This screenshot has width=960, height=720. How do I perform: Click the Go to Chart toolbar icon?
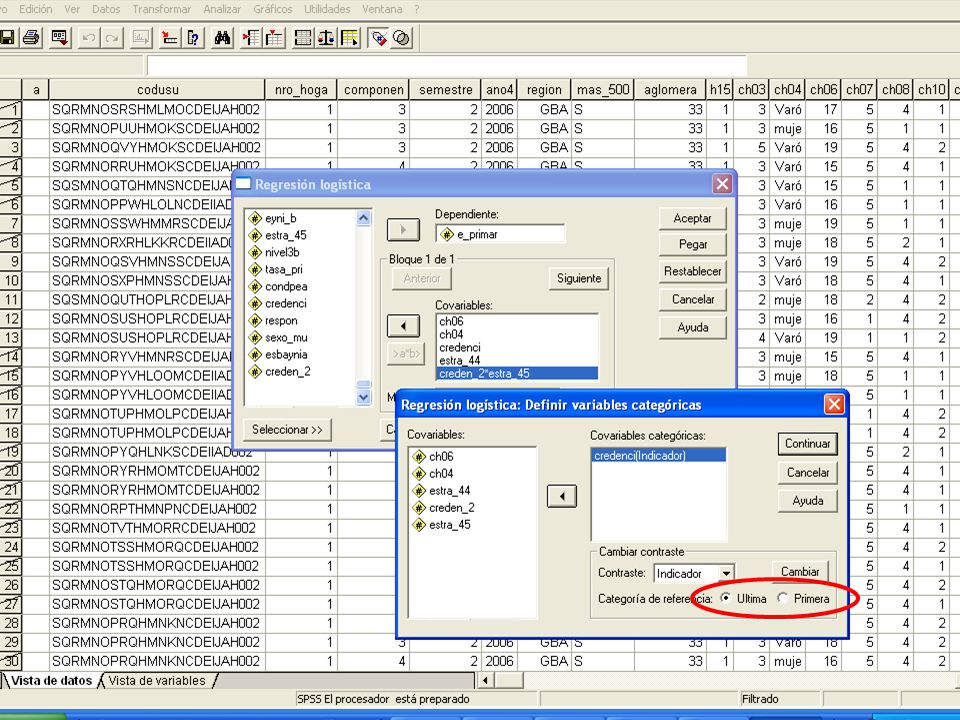point(141,38)
